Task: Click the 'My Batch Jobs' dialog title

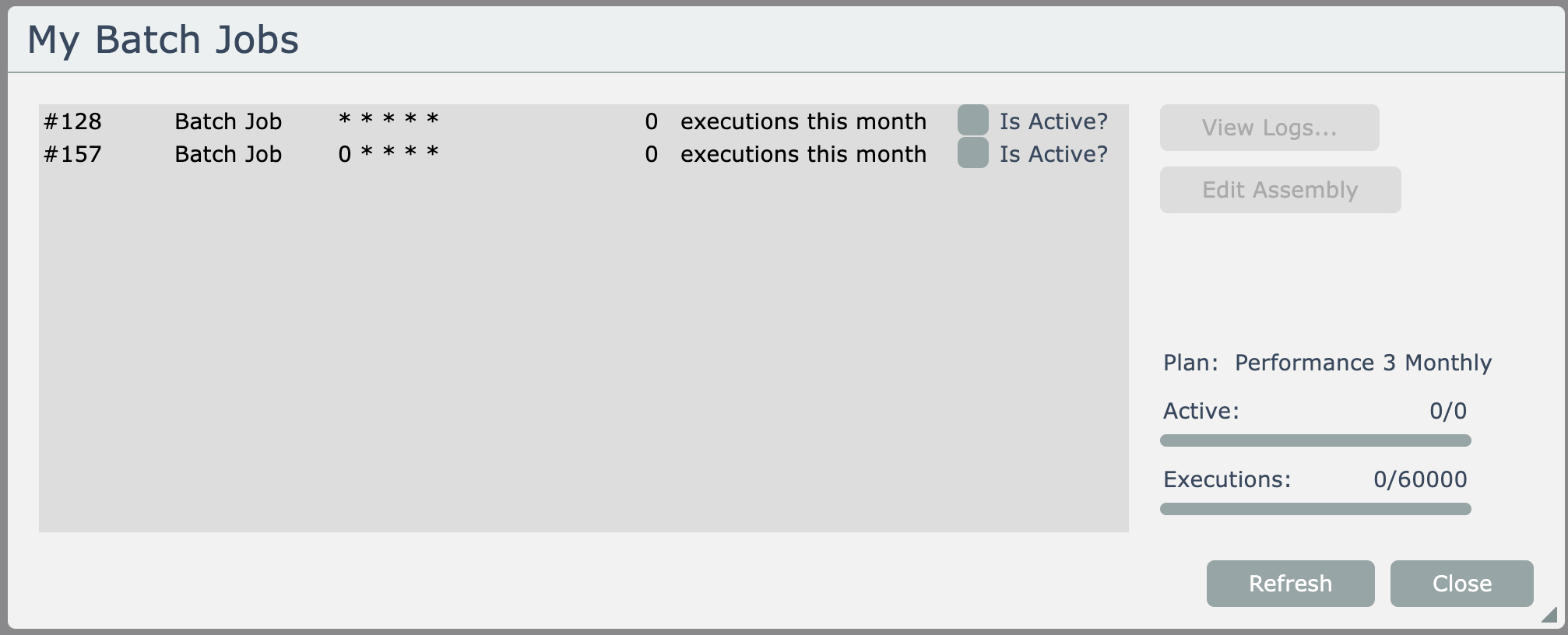Action: pos(163,40)
